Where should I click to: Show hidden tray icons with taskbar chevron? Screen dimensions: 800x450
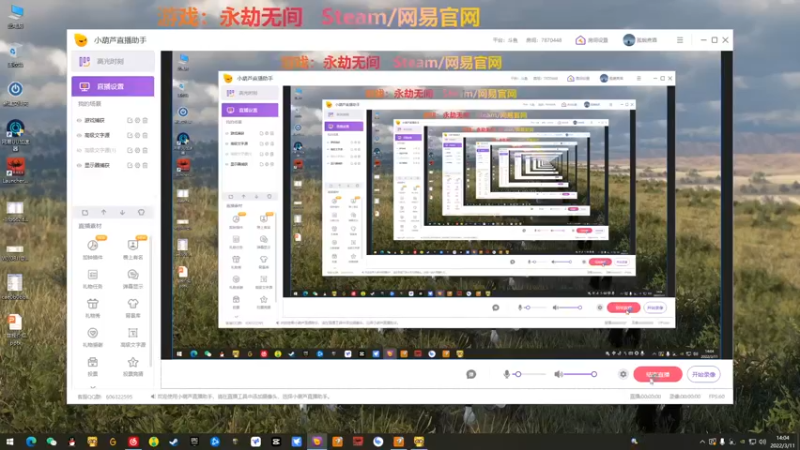(x=702, y=442)
